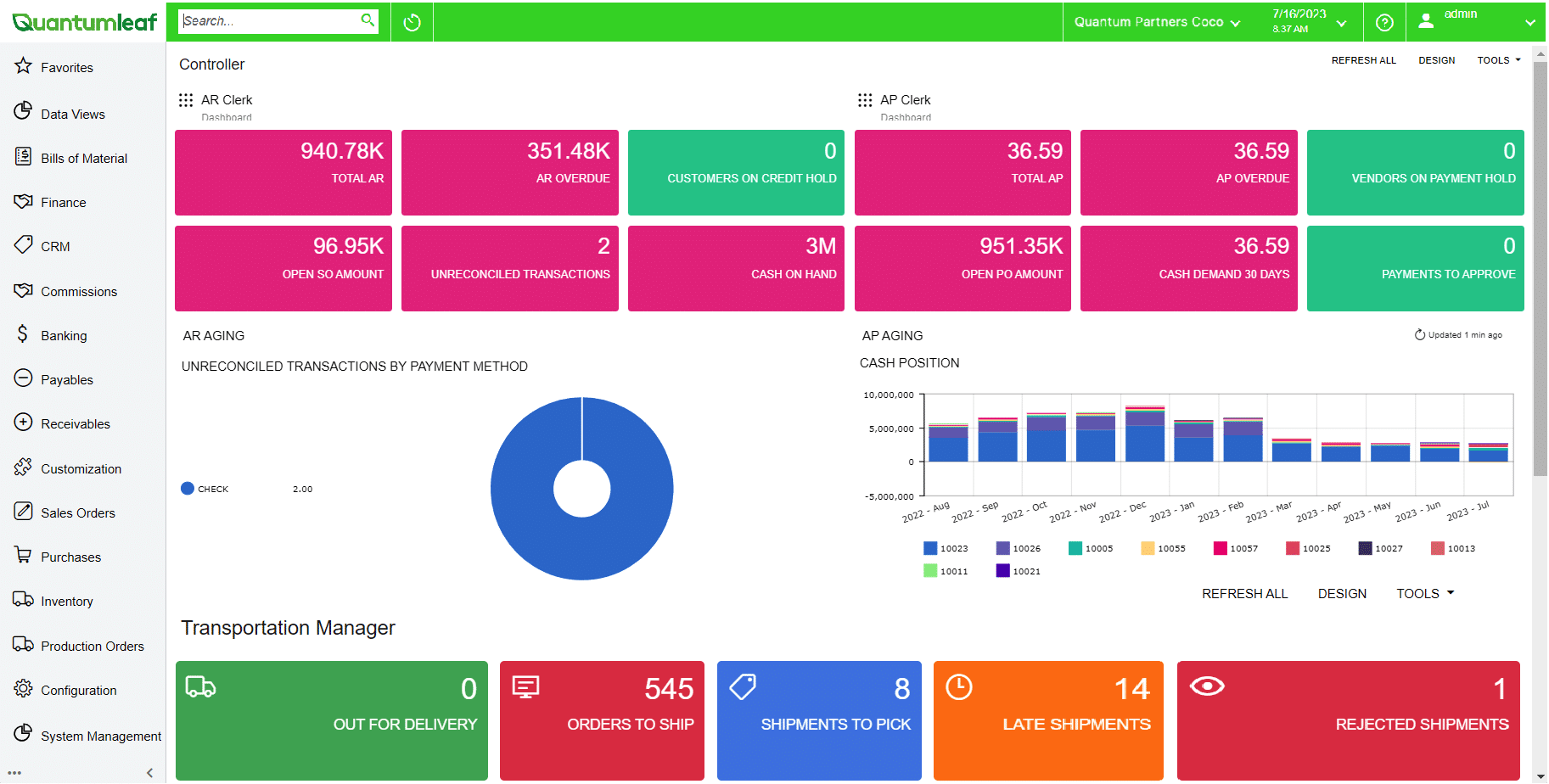Open the Receivables module
1549x784 pixels.
coord(62,423)
